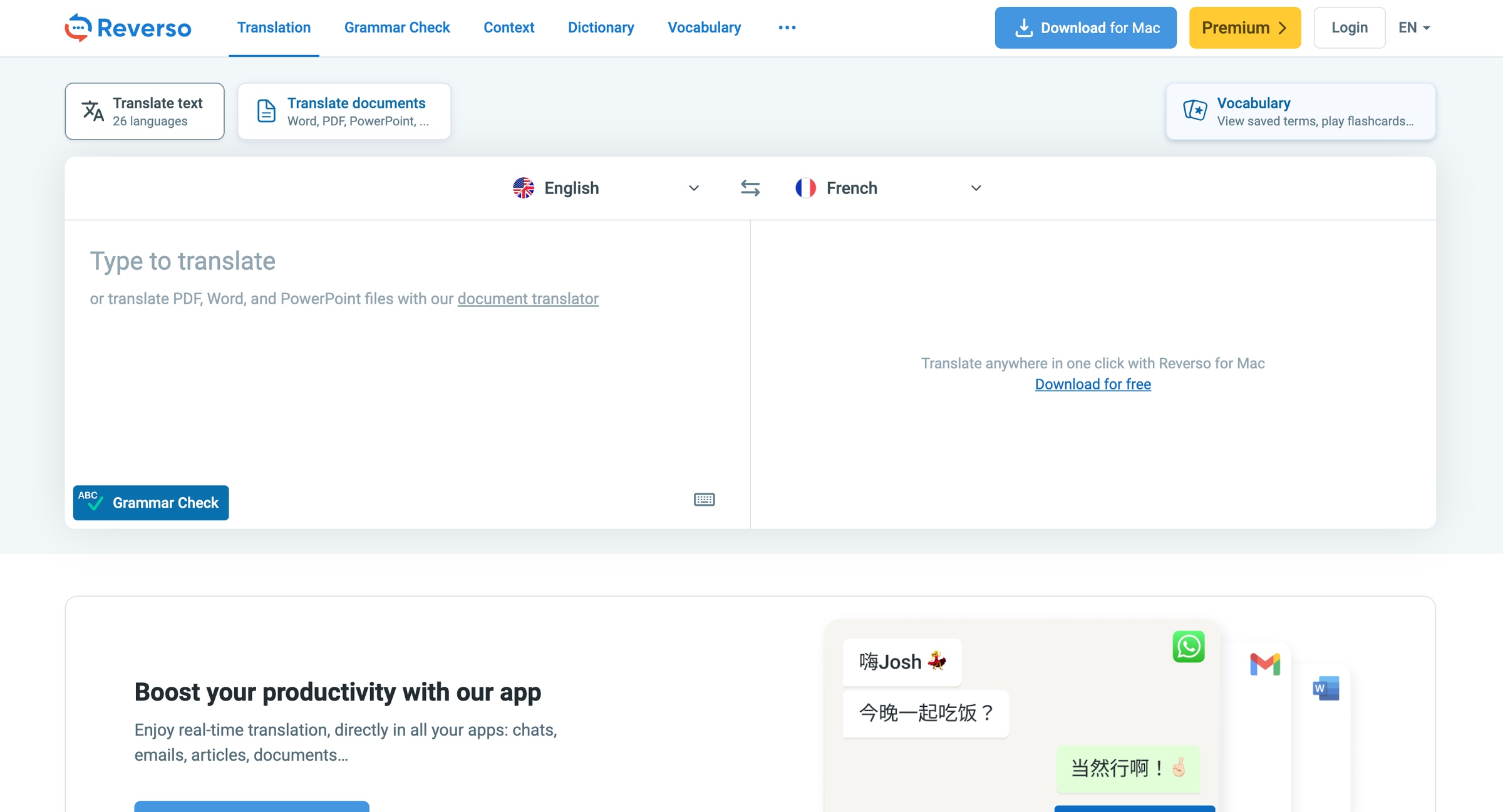Switch to the Context tab
This screenshot has height=812, width=1503.
tap(509, 28)
